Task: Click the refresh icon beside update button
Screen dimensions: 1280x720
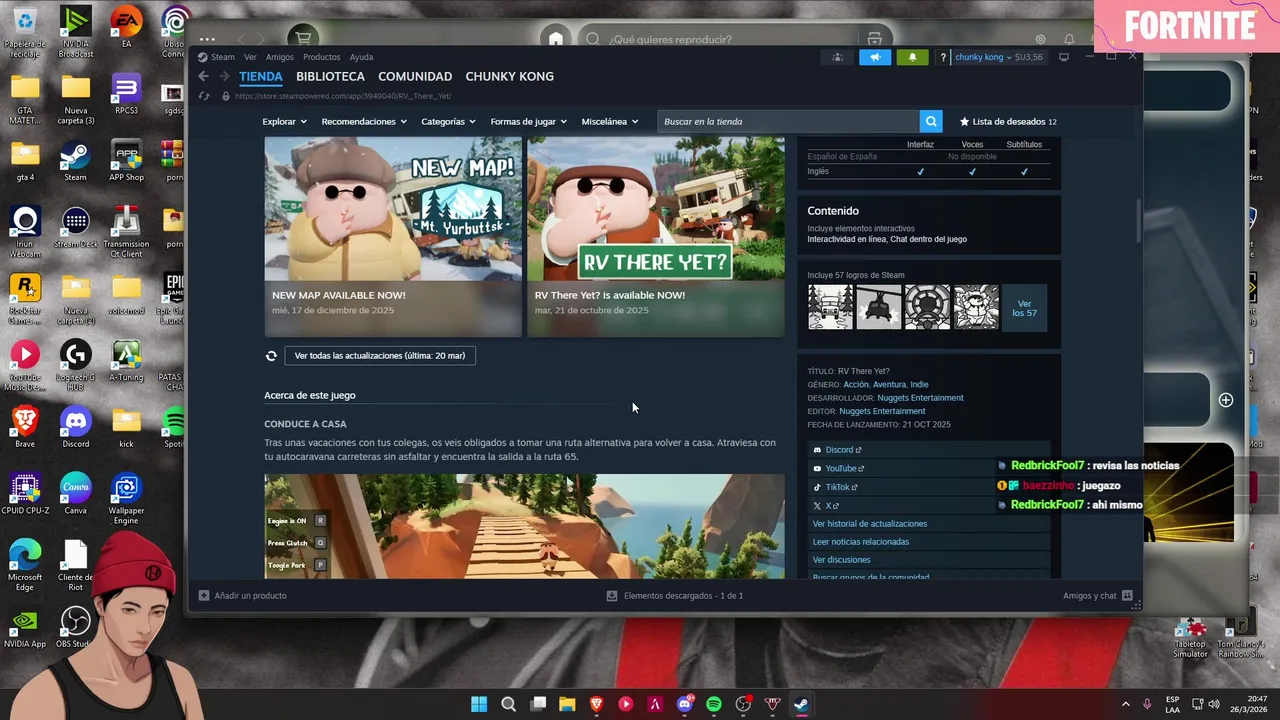Action: coord(271,355)
